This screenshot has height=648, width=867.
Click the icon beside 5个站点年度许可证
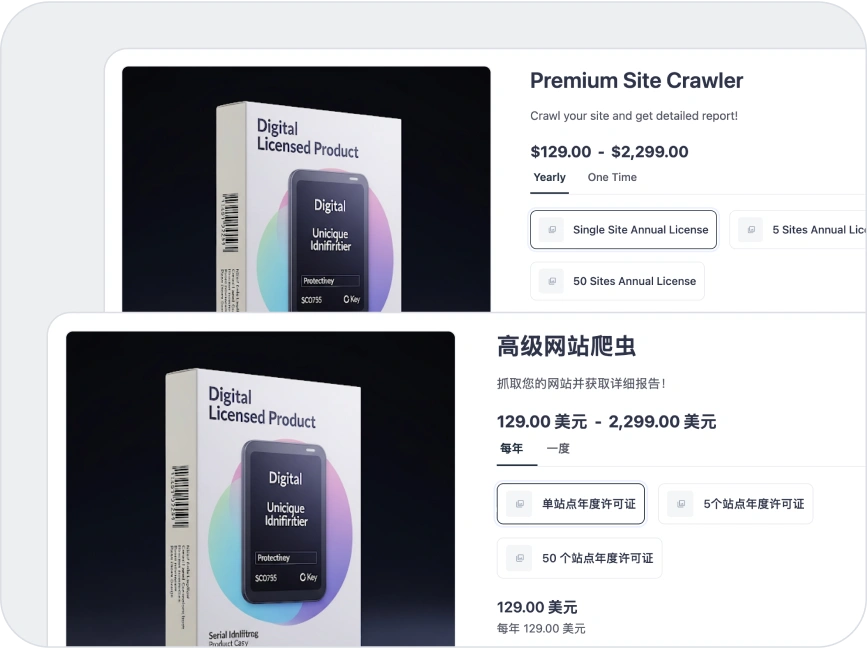pyautogui.click(x=681, y=504)
